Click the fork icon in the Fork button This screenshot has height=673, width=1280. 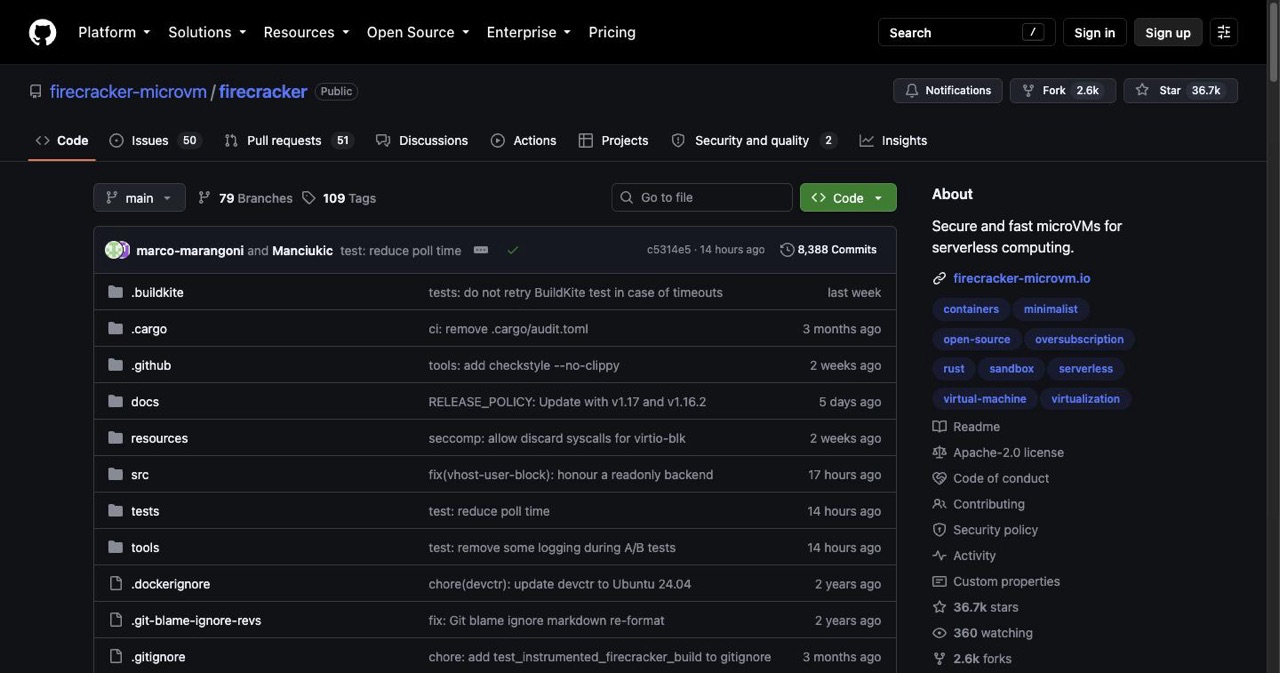1028,90
